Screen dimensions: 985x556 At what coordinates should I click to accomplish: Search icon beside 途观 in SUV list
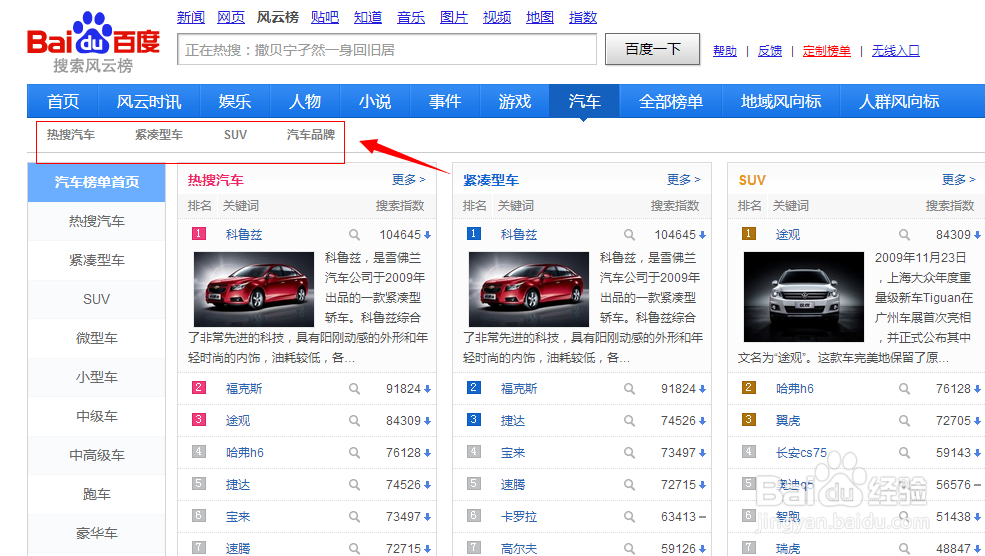coord(904,235)
